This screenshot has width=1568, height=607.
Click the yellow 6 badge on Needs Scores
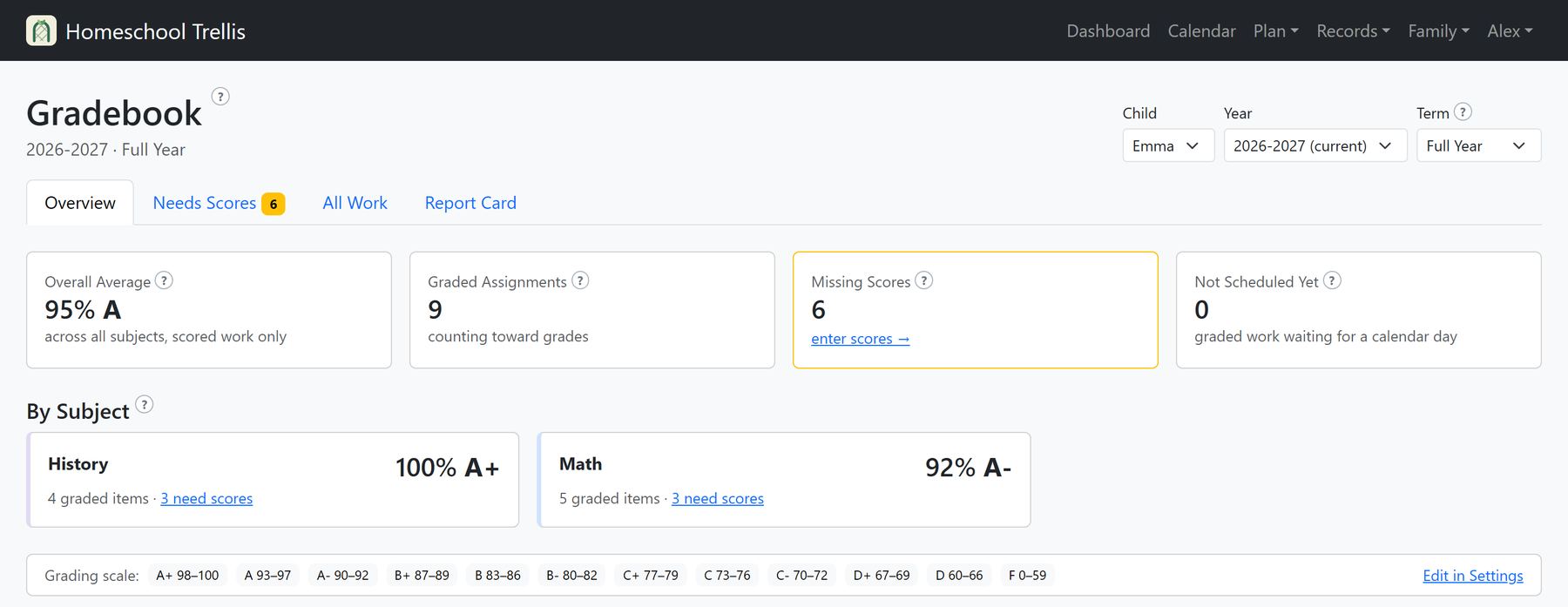[x=274, y=204]
